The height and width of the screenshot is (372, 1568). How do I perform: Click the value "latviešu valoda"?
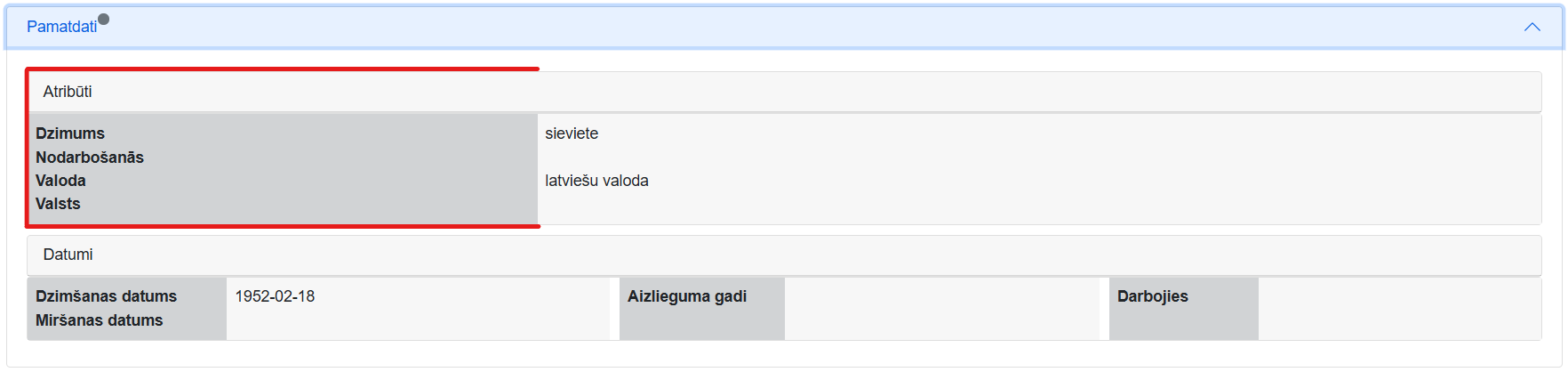click(x=596, y=181)
